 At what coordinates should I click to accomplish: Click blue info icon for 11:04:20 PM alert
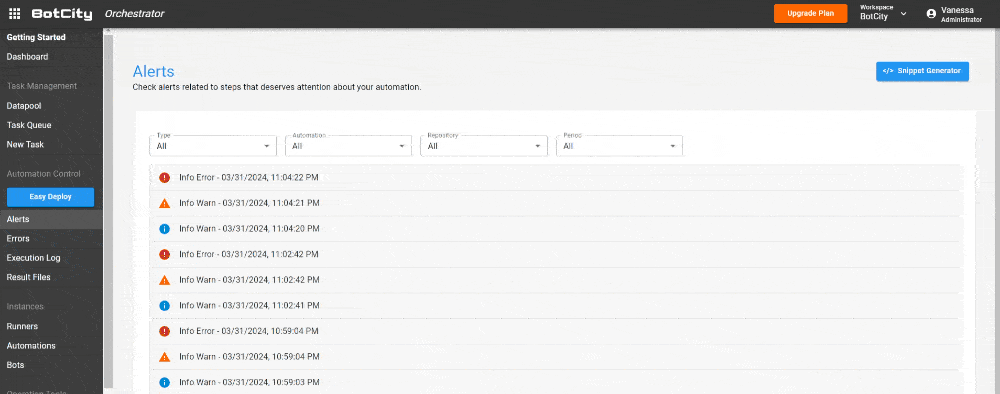point(164,228)
